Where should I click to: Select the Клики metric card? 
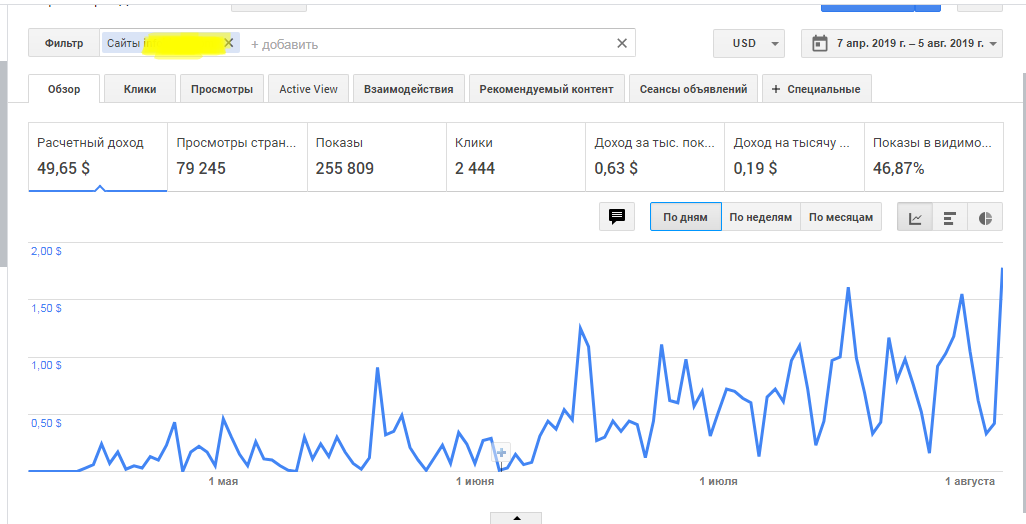[516, 157]
